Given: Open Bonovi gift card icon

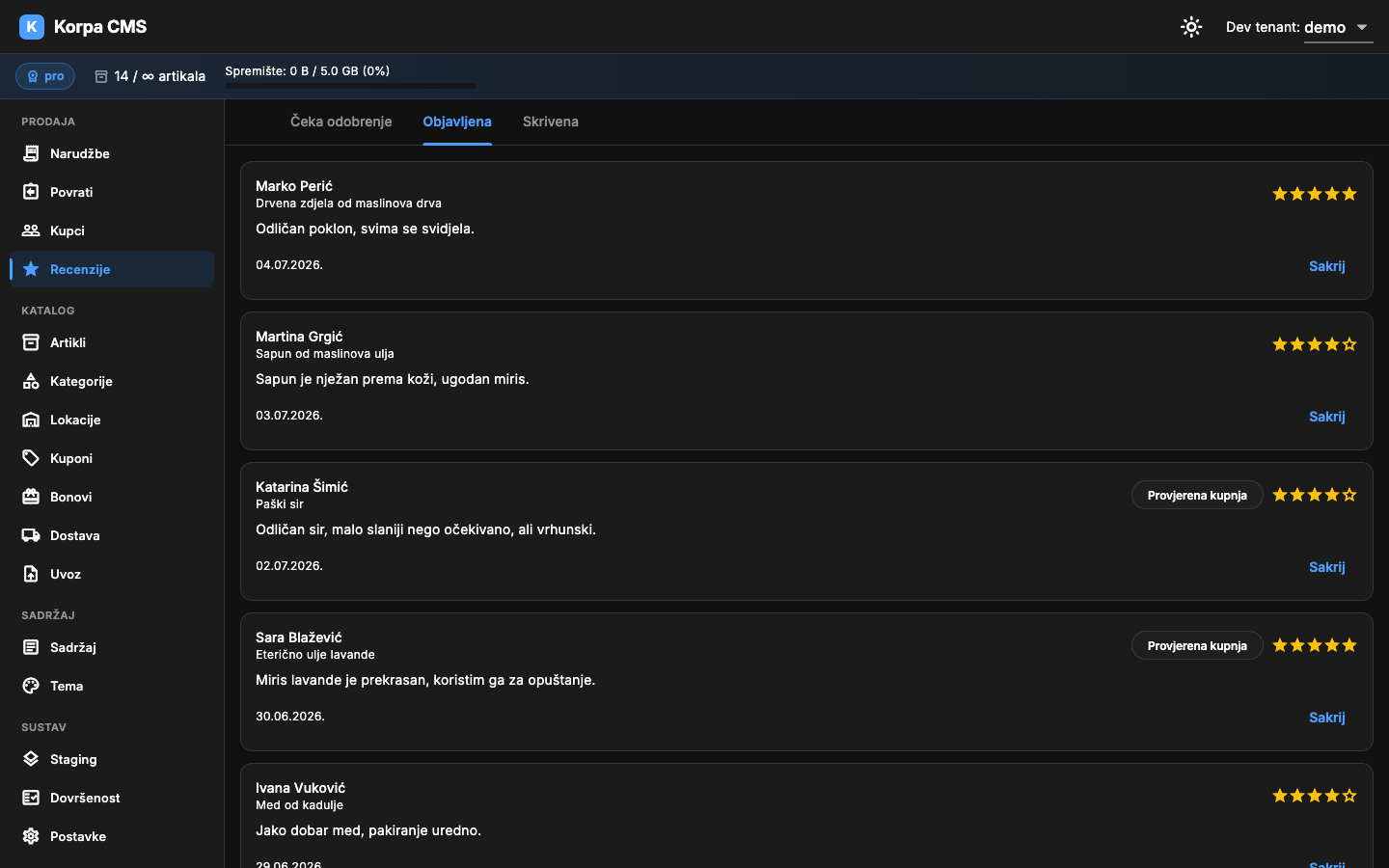Looking at the screenshot, I should [31, 497].
